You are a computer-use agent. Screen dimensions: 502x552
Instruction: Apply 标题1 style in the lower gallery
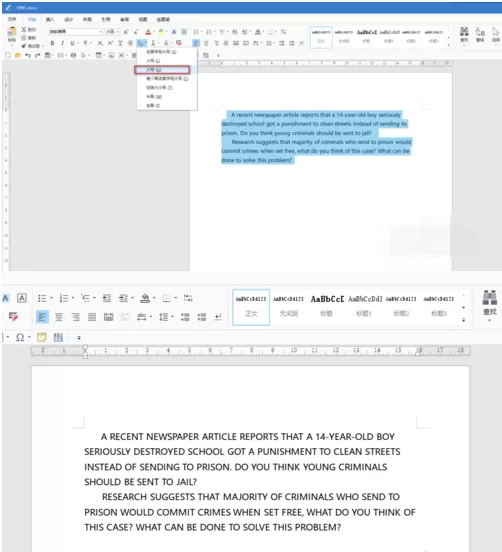tap(364, 307)
